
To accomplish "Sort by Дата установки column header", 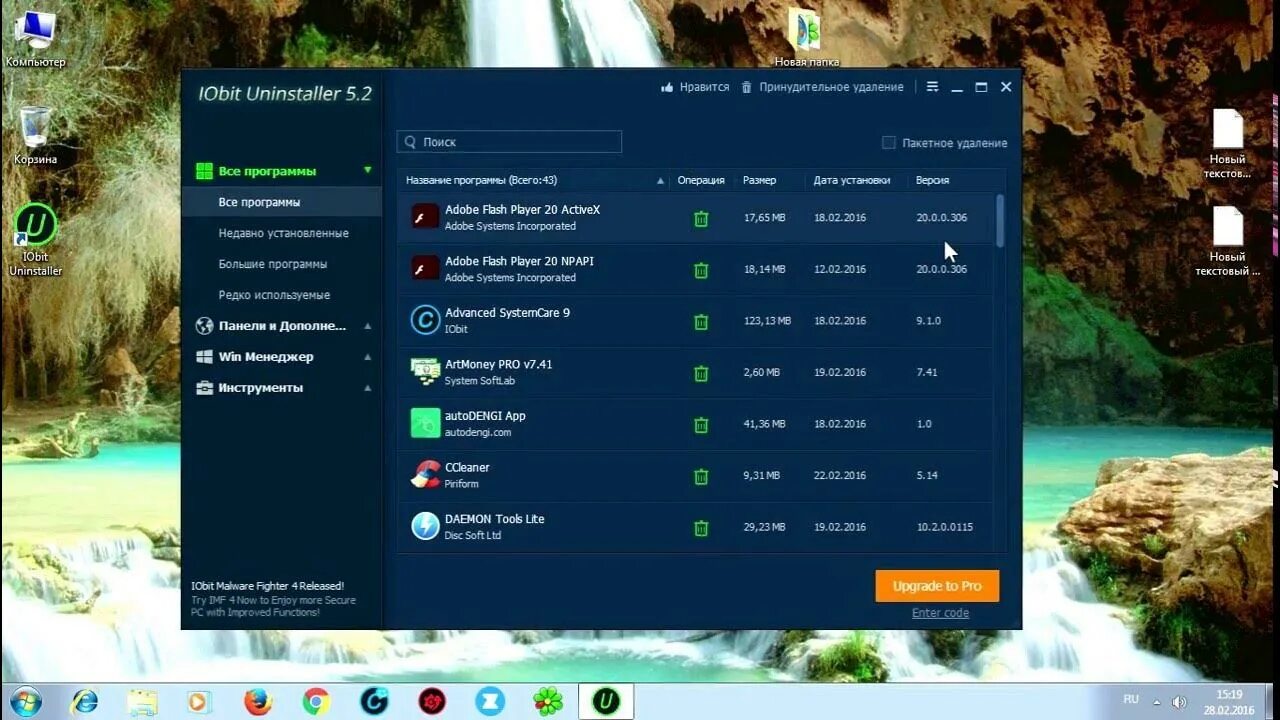I will click(851, 180).
